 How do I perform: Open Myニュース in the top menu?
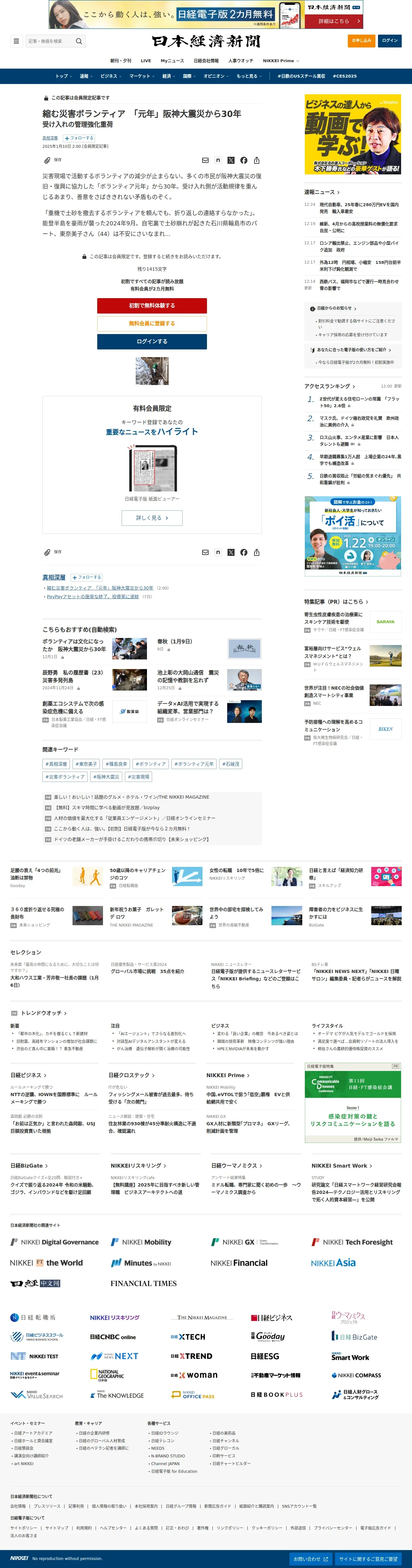[173, 61]
